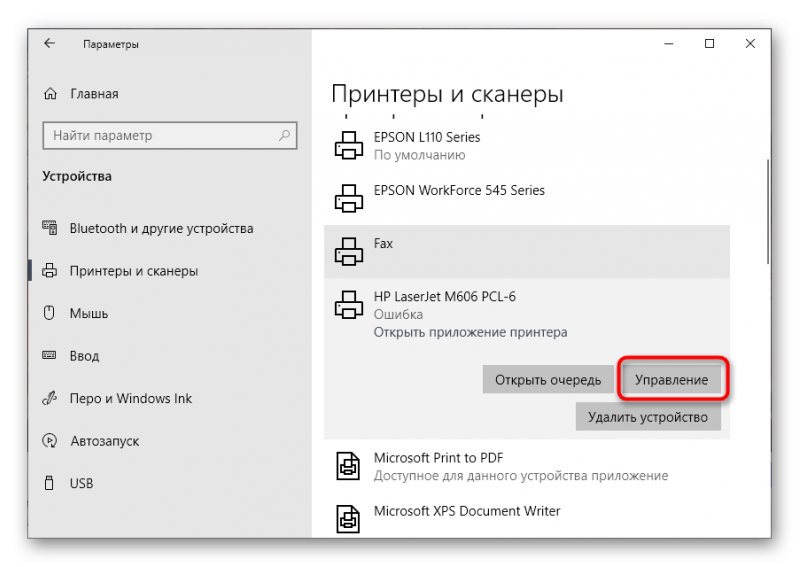Focus the Найти параметр search field

[x=170, y=135]
